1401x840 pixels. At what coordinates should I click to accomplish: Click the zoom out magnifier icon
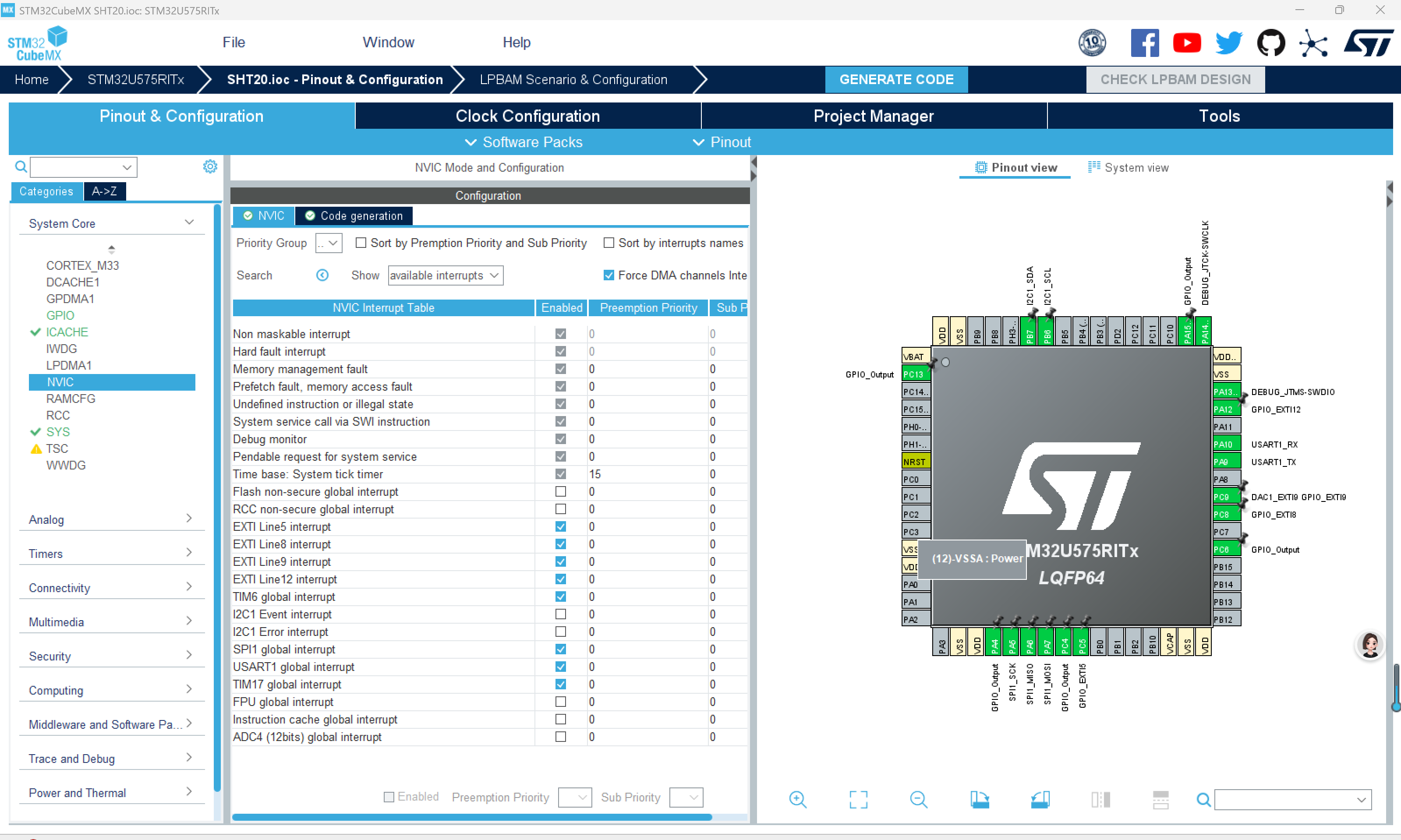[918, 799]
